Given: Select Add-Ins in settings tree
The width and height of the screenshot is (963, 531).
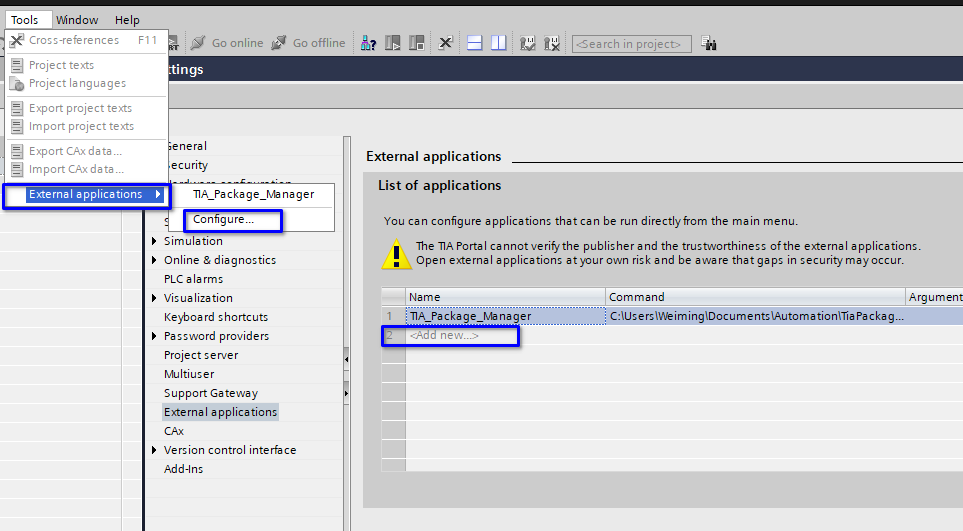Looking at the screenshot, I should point(183,469).
